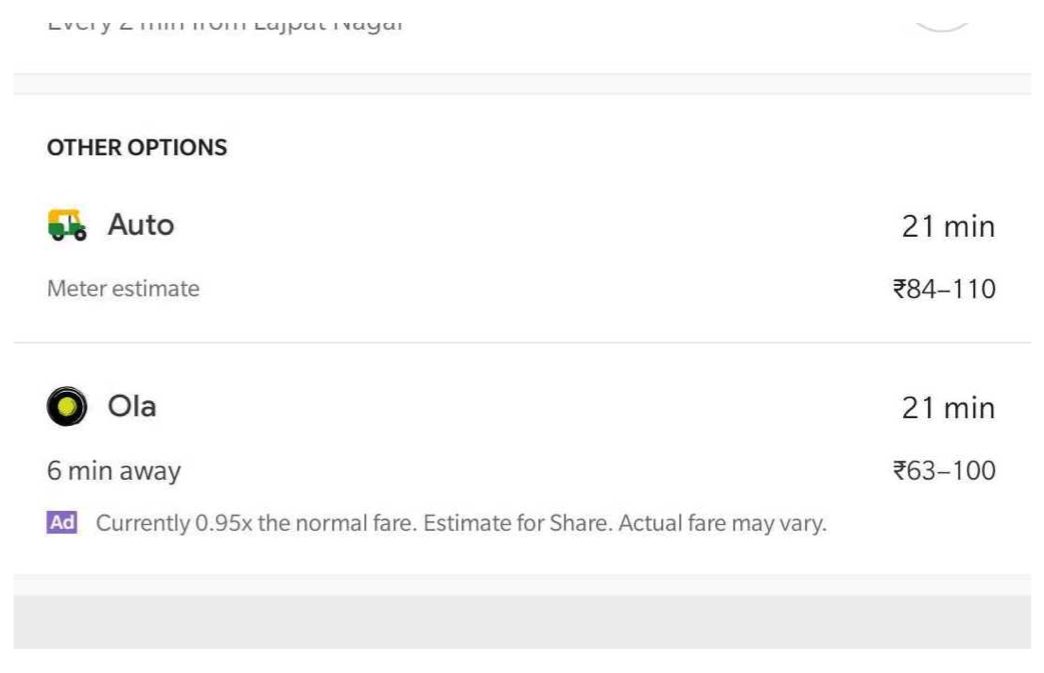Tap the green auto rickshaw icon
This screenshot has width=1044, height=673.
[67, 225]
